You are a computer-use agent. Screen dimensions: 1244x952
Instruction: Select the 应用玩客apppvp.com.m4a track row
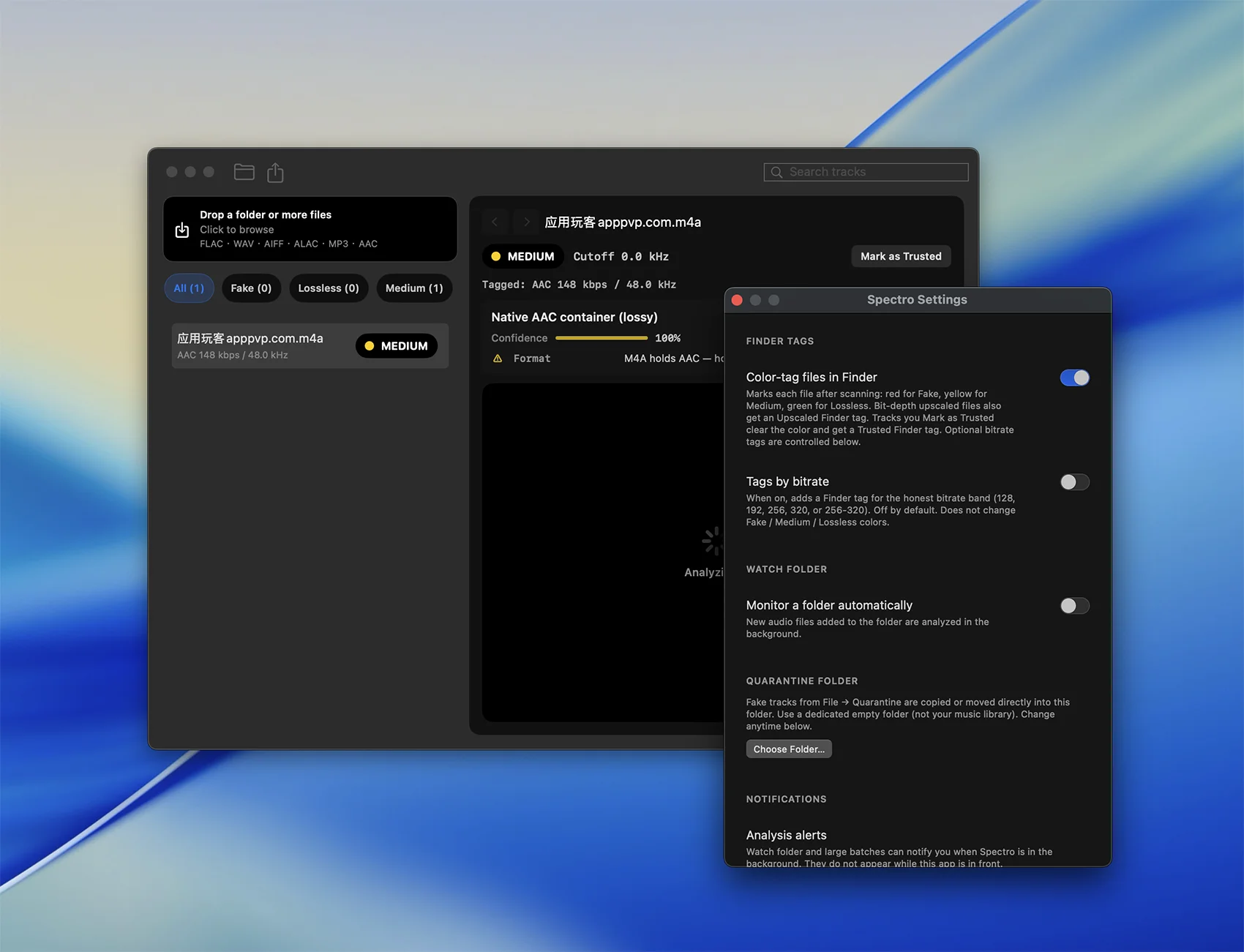pyautogui.click(x=310, y=346)
